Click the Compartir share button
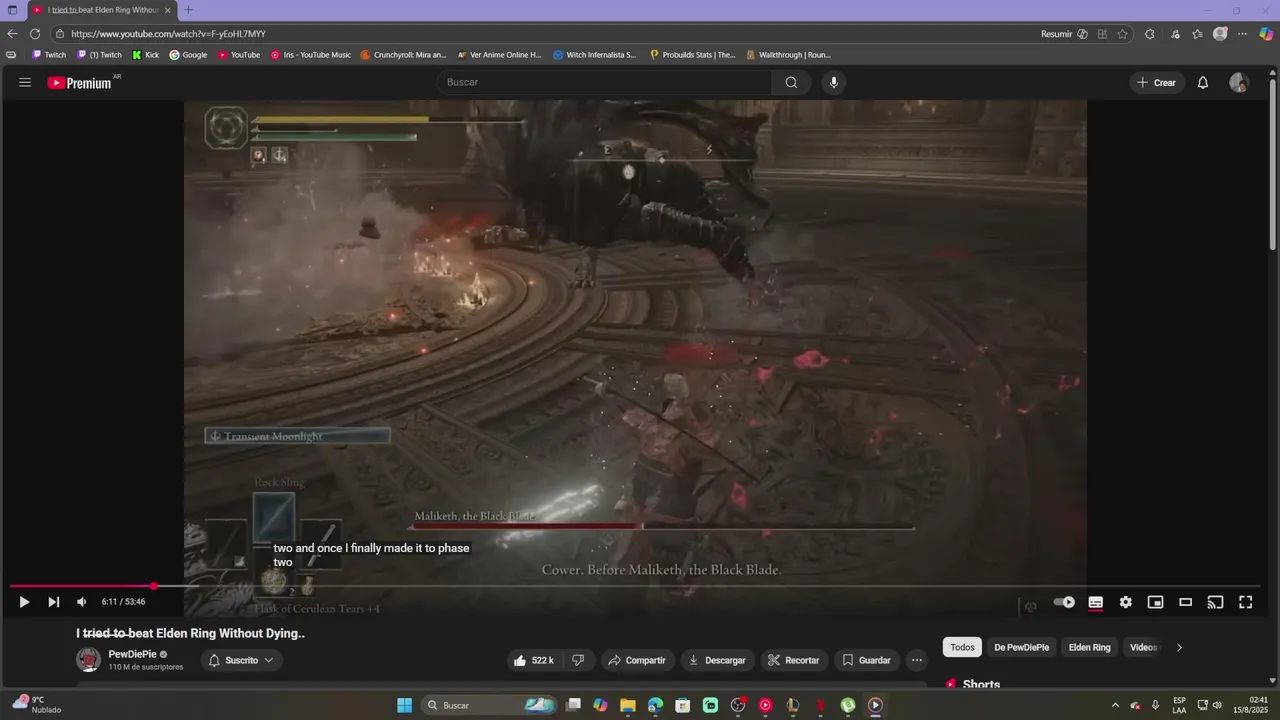 636,660
